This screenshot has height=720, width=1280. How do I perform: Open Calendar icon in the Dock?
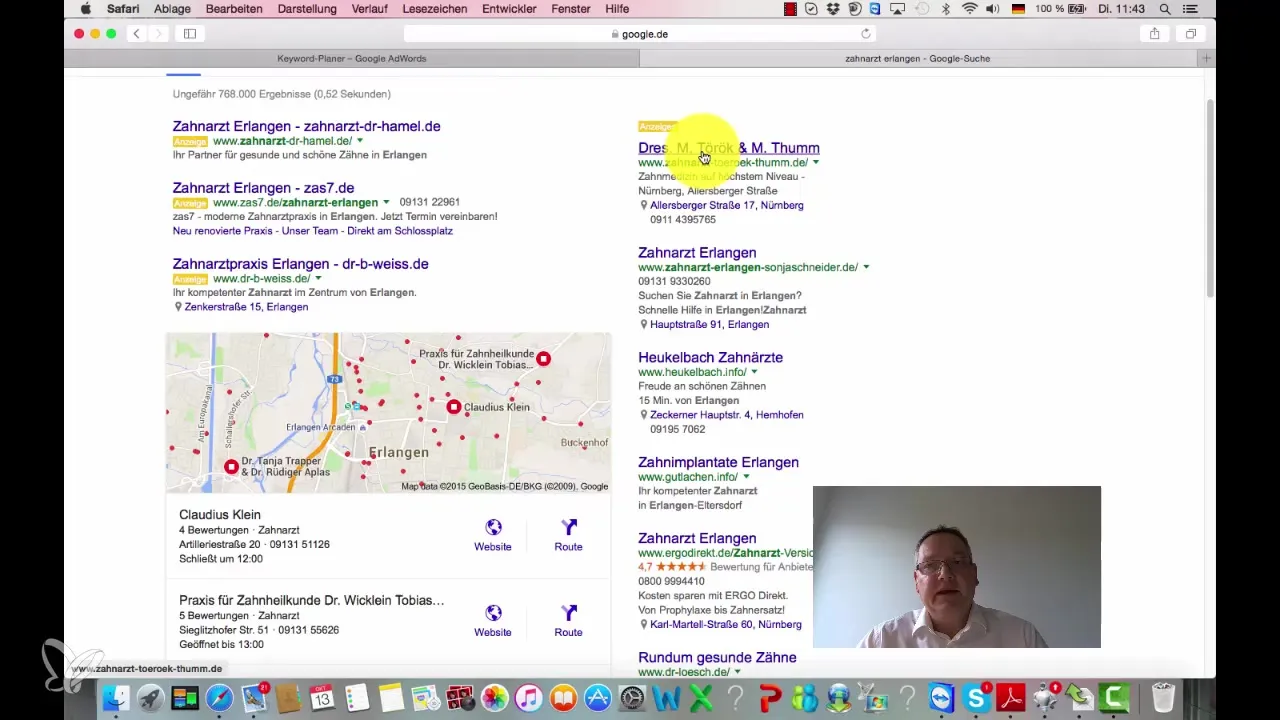pos(322,697)
